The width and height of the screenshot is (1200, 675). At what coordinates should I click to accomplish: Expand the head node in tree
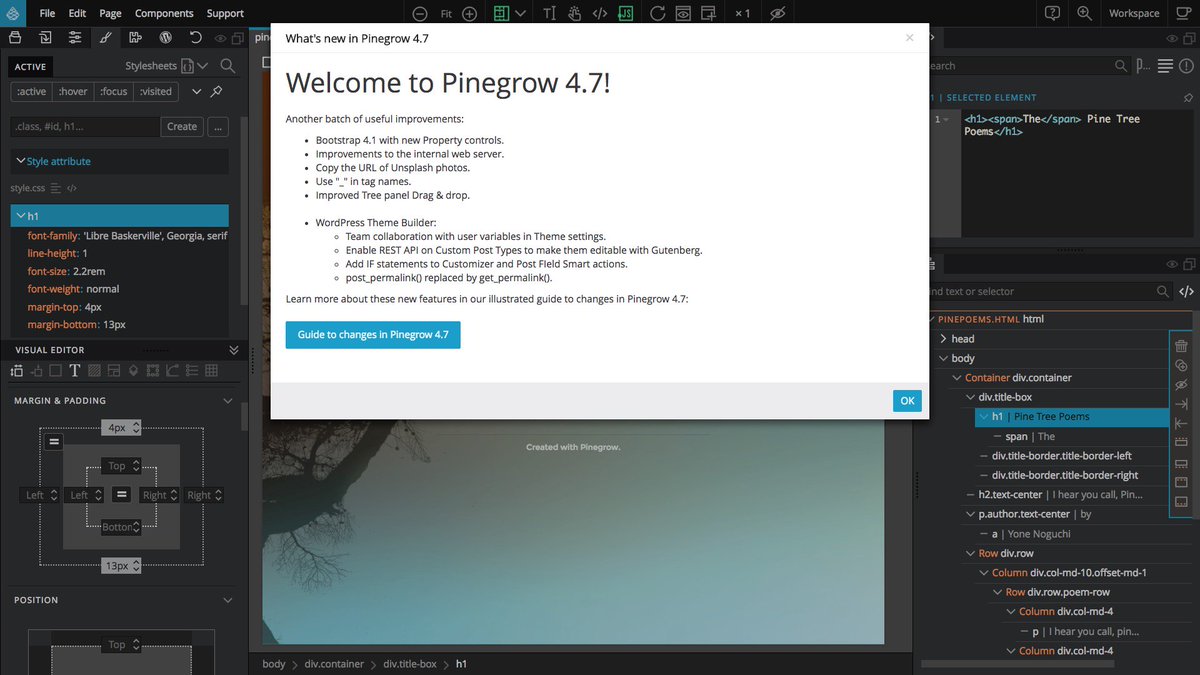[943, 339]
